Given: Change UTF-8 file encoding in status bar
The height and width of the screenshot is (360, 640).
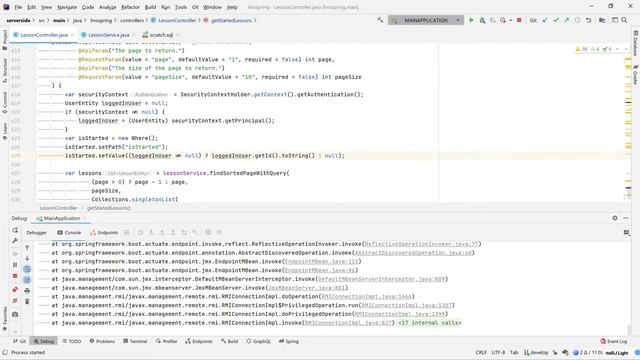Looking at the screenshot, I should tap(498, 353).
